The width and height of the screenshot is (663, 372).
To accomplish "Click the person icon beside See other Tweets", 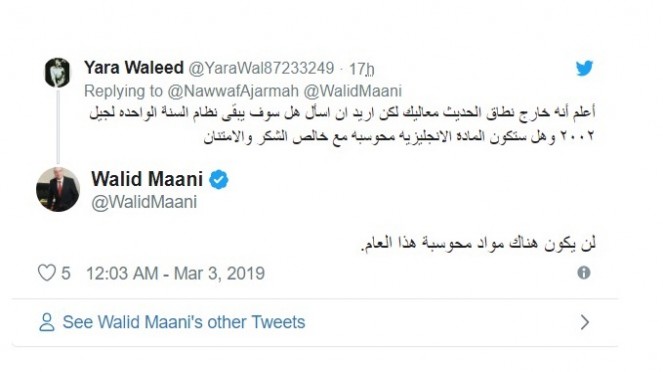I will 47,322.
